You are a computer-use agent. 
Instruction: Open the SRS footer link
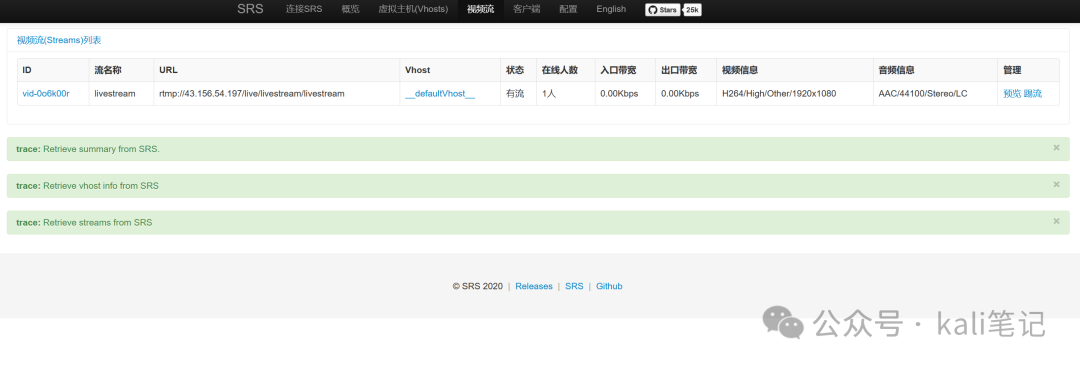[x=574, y=286]
